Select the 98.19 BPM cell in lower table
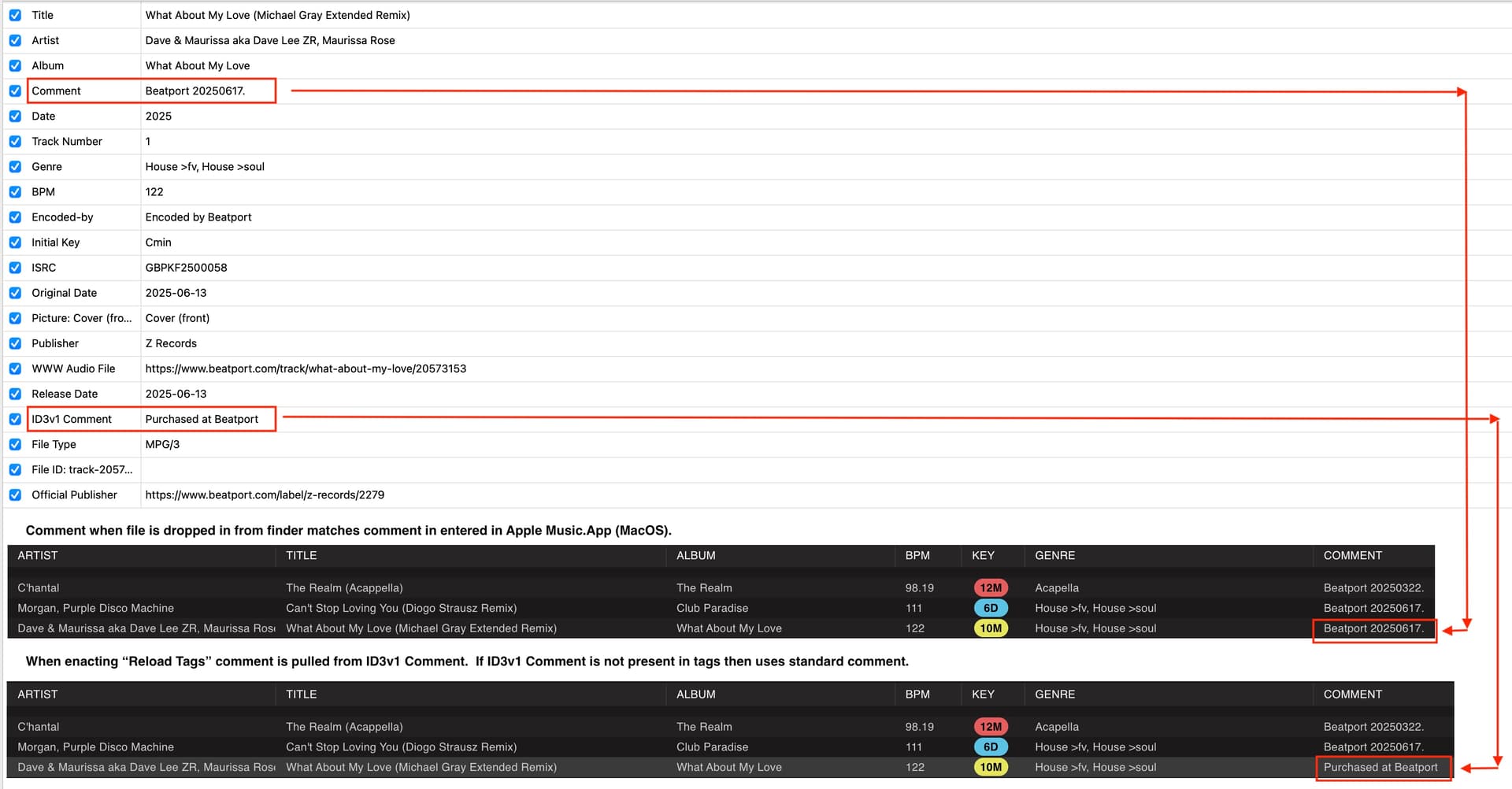 pyautogui.click(x=920, y=727)
